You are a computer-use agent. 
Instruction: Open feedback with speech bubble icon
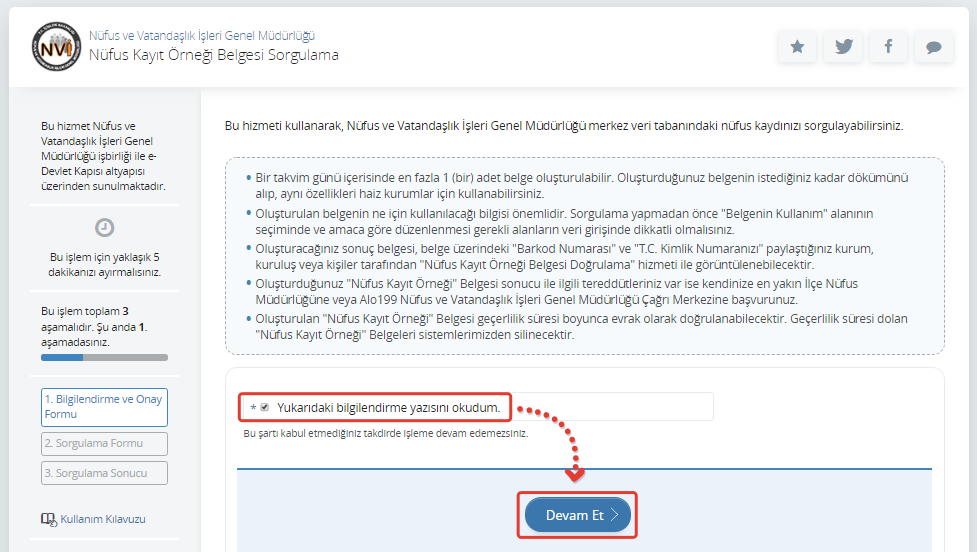[x=933, y=47]
